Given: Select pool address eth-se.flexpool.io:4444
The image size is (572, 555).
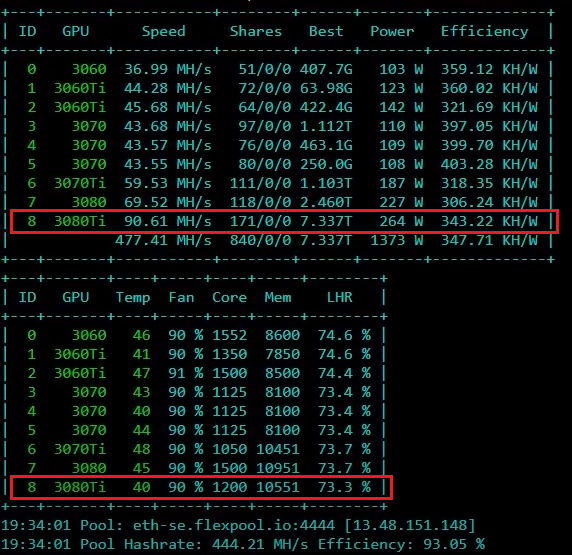Looking at the screenshot, I should [233, 525].
